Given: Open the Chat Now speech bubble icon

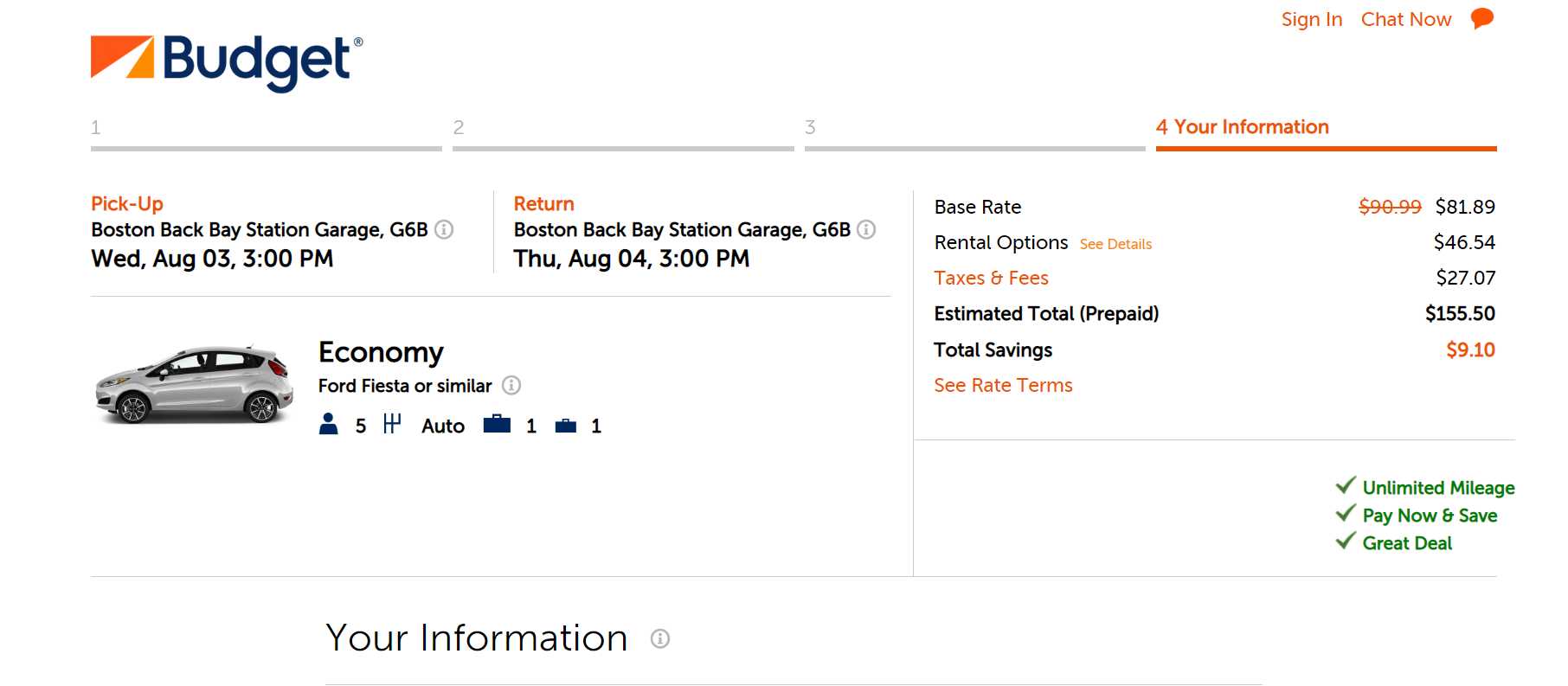Looking at the screenshot, I should (x=1482, y=18).
